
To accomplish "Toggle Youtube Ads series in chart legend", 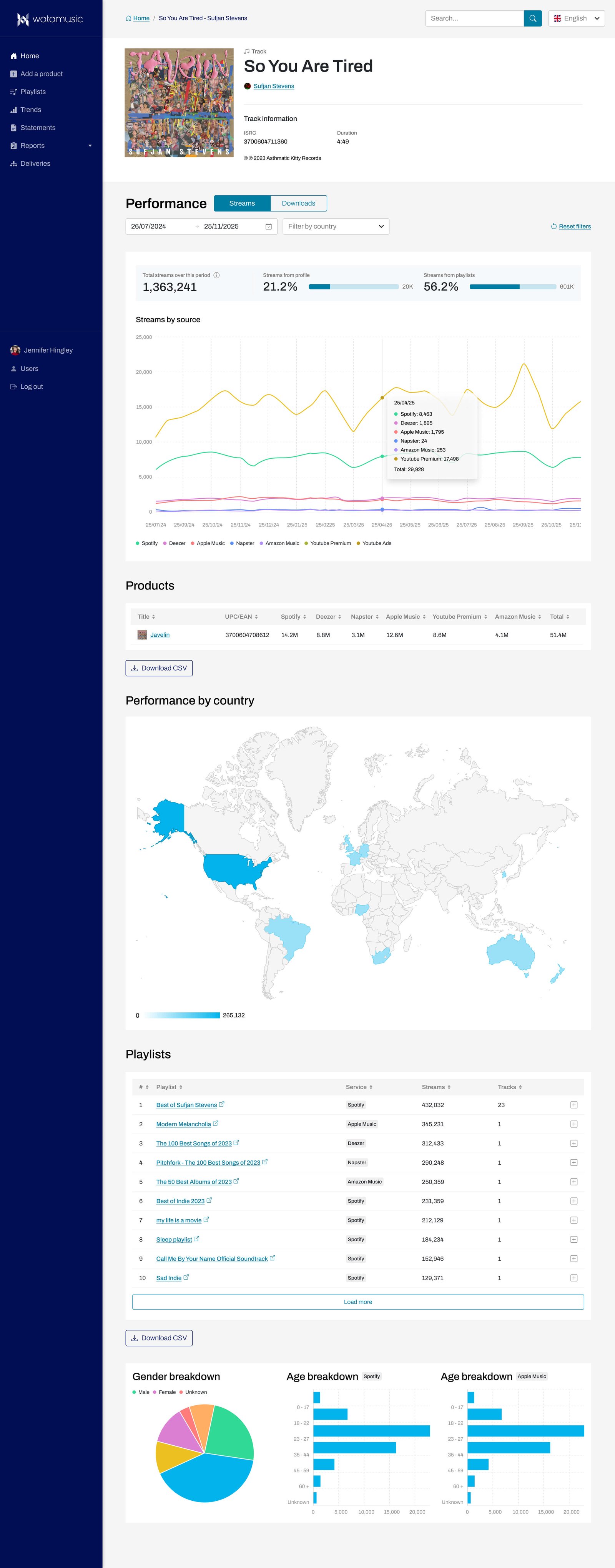I will 374,543.
